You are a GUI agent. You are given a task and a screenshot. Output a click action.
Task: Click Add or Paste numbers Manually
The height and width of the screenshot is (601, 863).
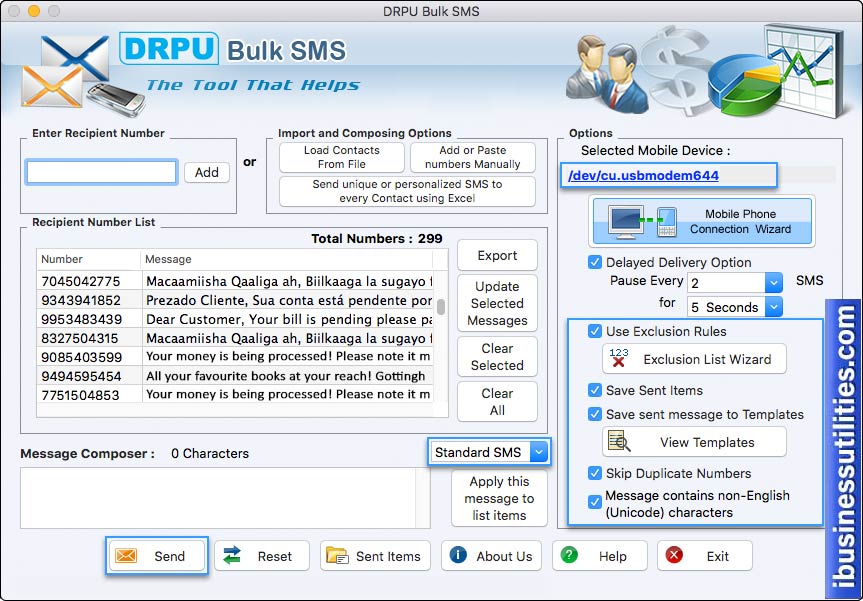pyautogui.click(x=473, y=157)
